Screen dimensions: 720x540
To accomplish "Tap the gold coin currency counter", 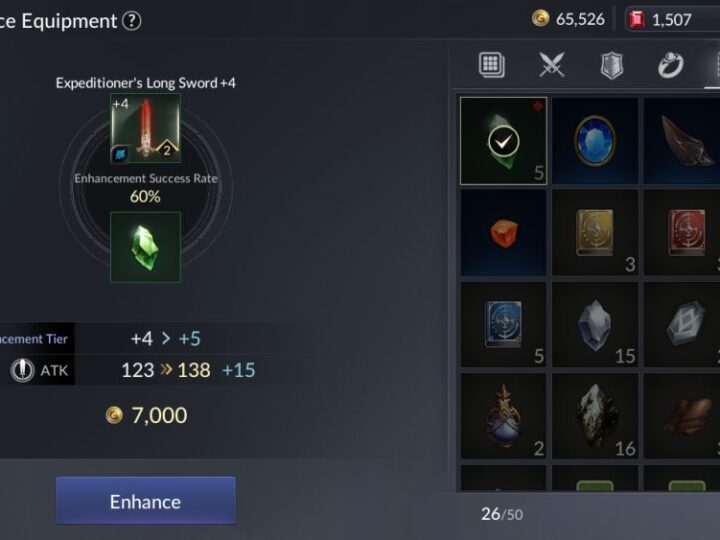I will click(x=568, y=19).
